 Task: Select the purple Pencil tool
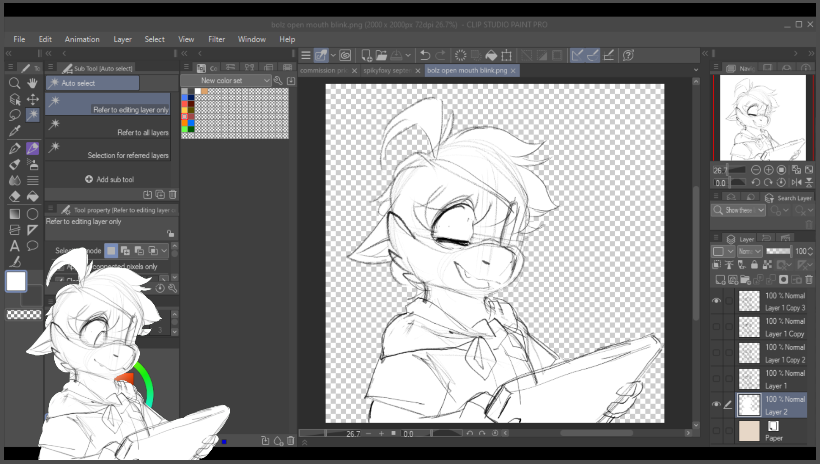[x=32, y=149]
